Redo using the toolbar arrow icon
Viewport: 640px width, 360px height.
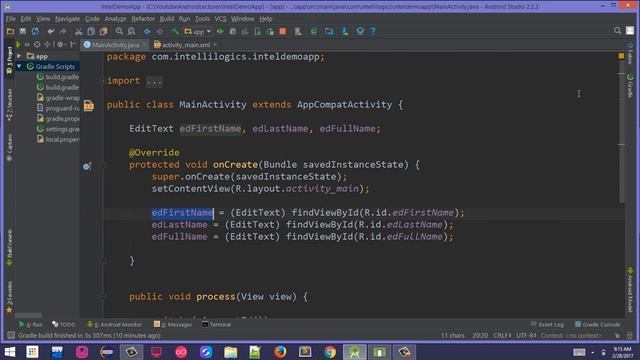63,31
